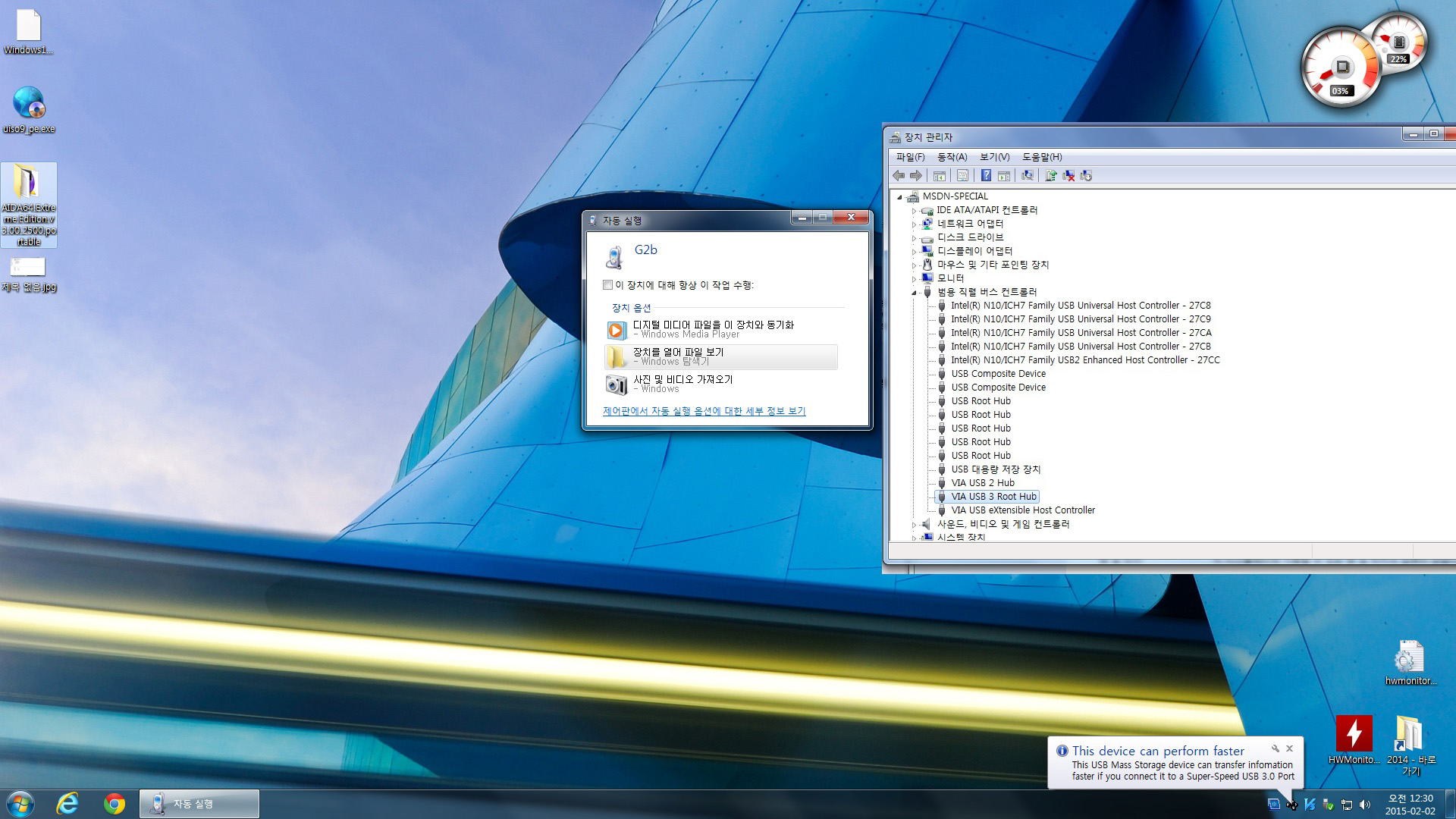Open the 파일(F) menu
The height and width of the screenshot is (819, 1456).
pos(910,157)
